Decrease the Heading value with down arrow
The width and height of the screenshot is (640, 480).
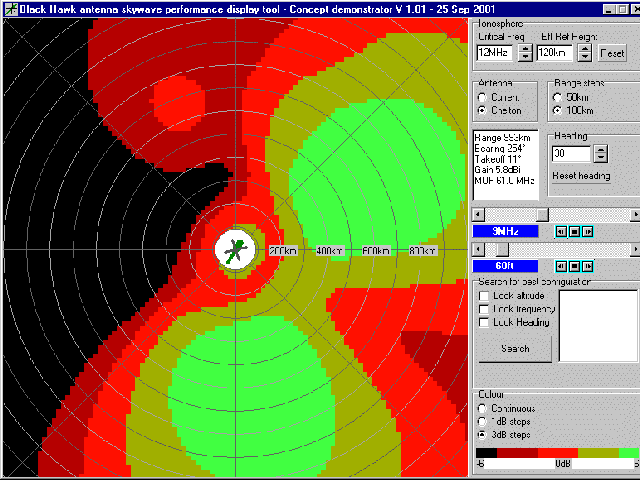click(x=600, y=158)
